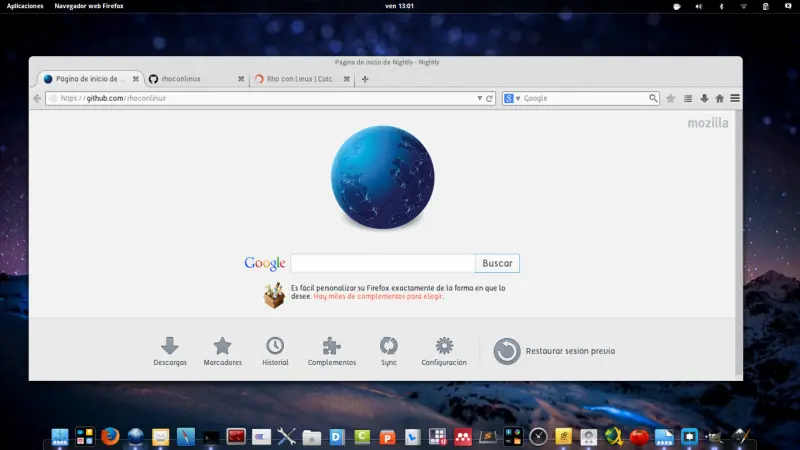
Task: Open Complementos puzzle icon
Action: [332, 351]
